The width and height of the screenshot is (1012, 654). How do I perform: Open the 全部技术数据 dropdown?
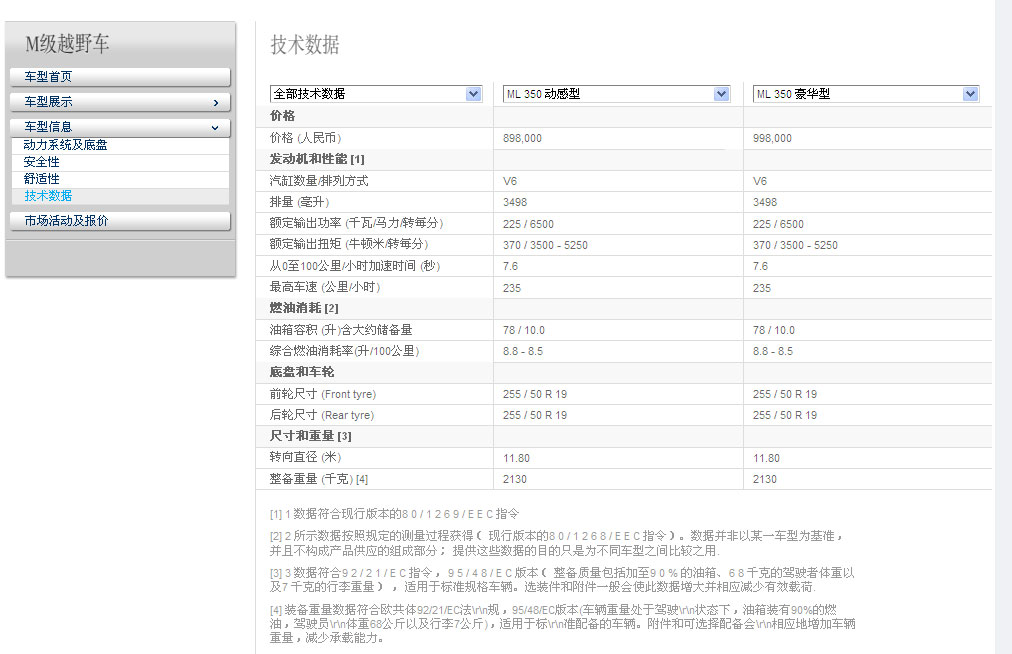[x=376, y=94]
